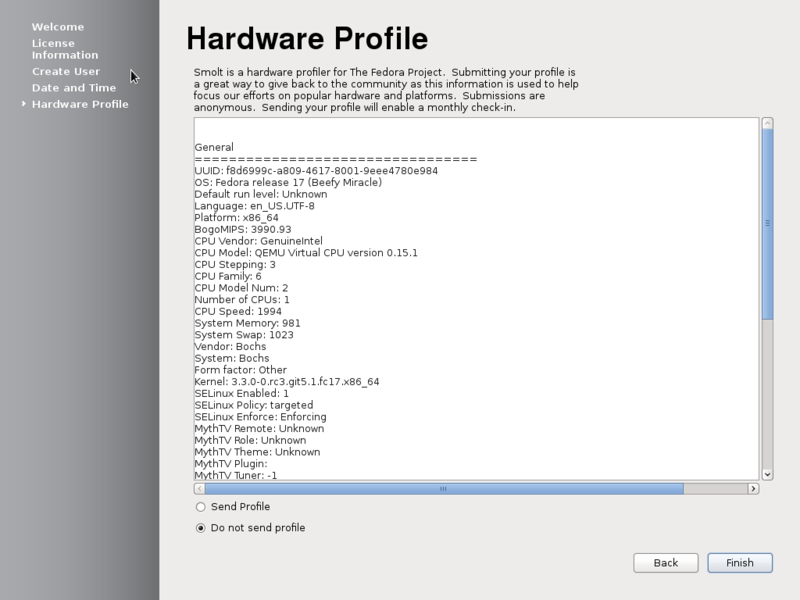Image resolution: width=800 pixels, height=600 pixels.
Task: Click the CPU Model: QEMU Virtual CPU line
Action: click(306, 253)
